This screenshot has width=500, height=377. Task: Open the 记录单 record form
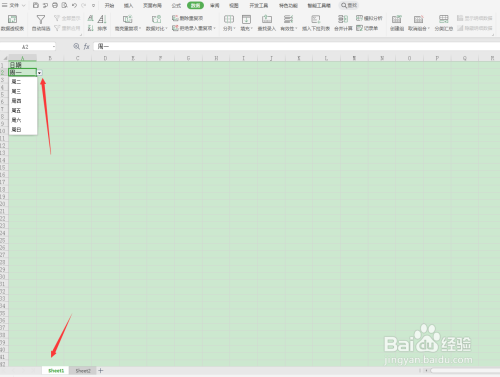pyautogui.click(x=367, y=28)
